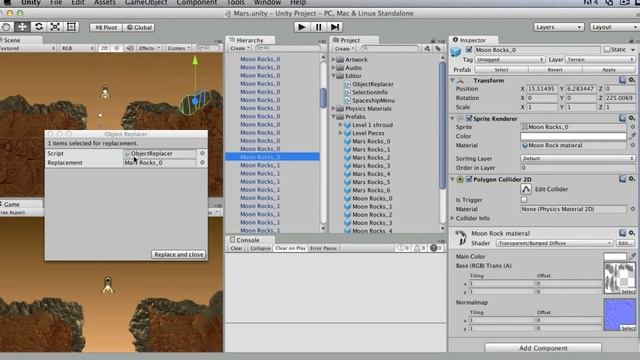This screenshot has height=360, width=640.
Task: Open Transform component gear settings
Action: (632, 80)
